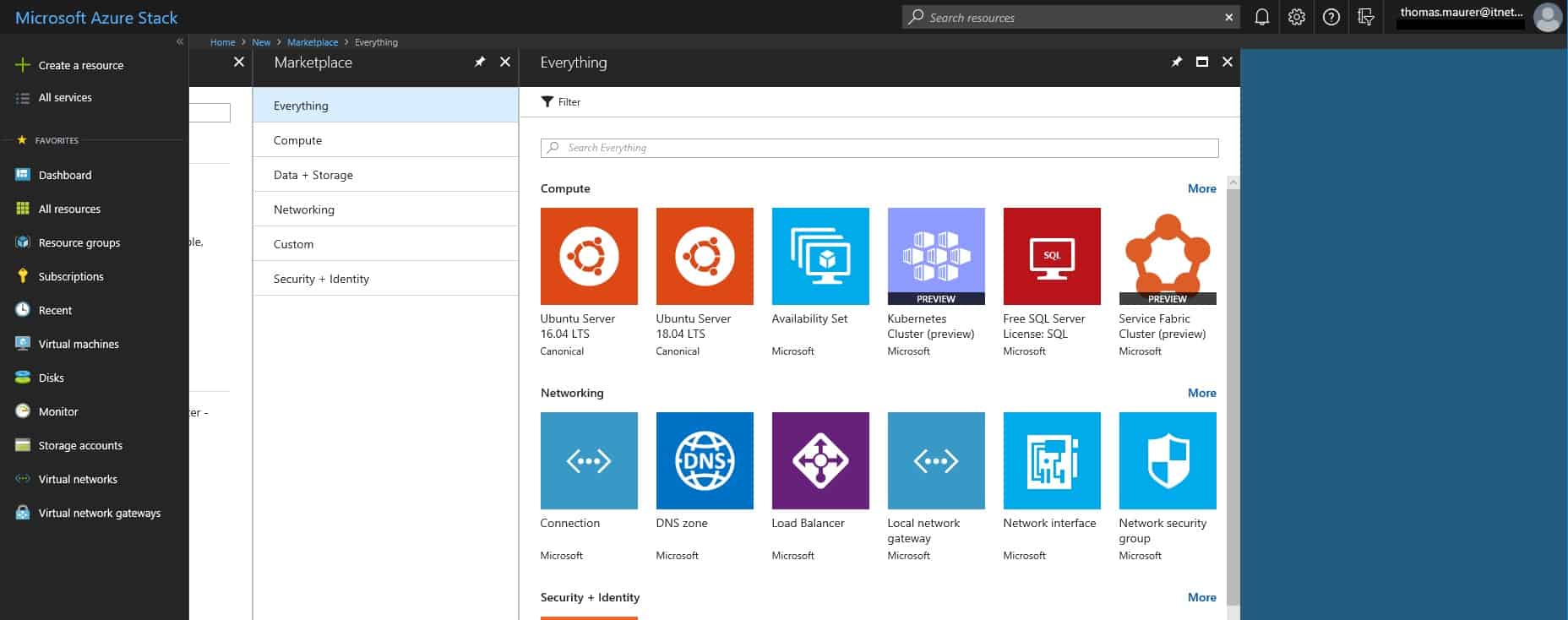The height and width of the screenshot is (620, 1568).
Task: Click More link for Security + Identity
Action: pos(1201,597)
